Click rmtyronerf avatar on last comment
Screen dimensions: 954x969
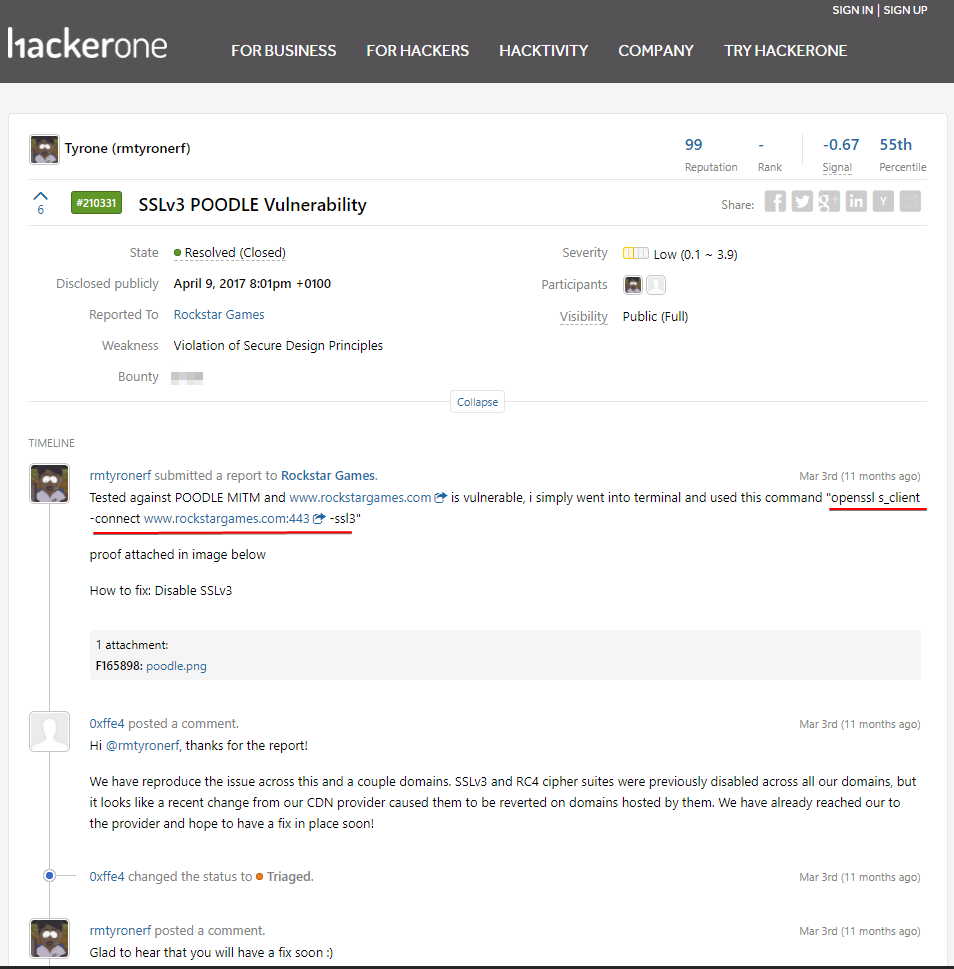coord(49,938)
